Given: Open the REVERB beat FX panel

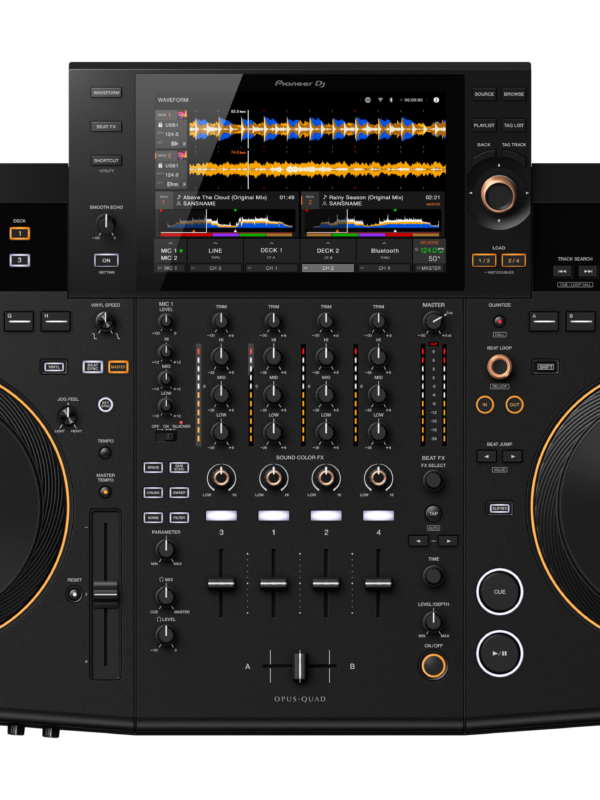Looking at the screenshot, I should coord(430,252).
